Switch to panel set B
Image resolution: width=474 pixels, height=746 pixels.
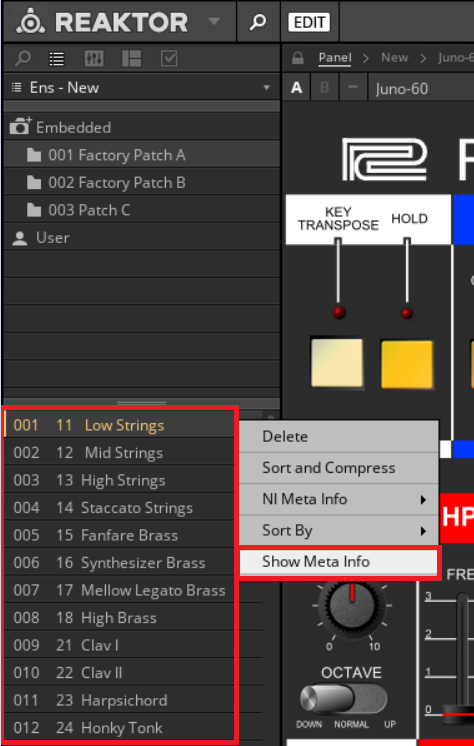tap(325, 88)
